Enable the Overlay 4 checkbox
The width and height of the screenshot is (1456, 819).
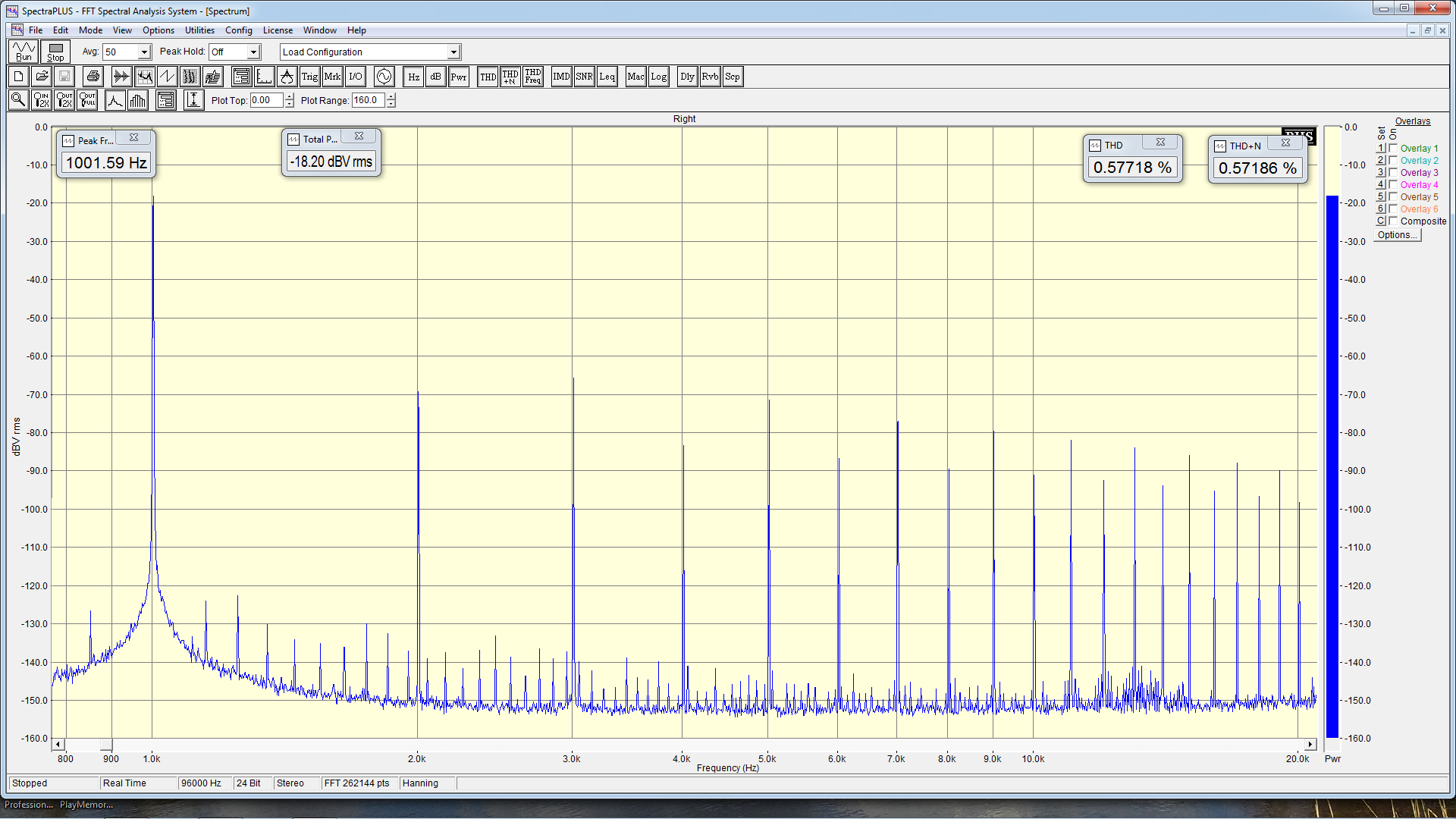[x=1393, y=185]
